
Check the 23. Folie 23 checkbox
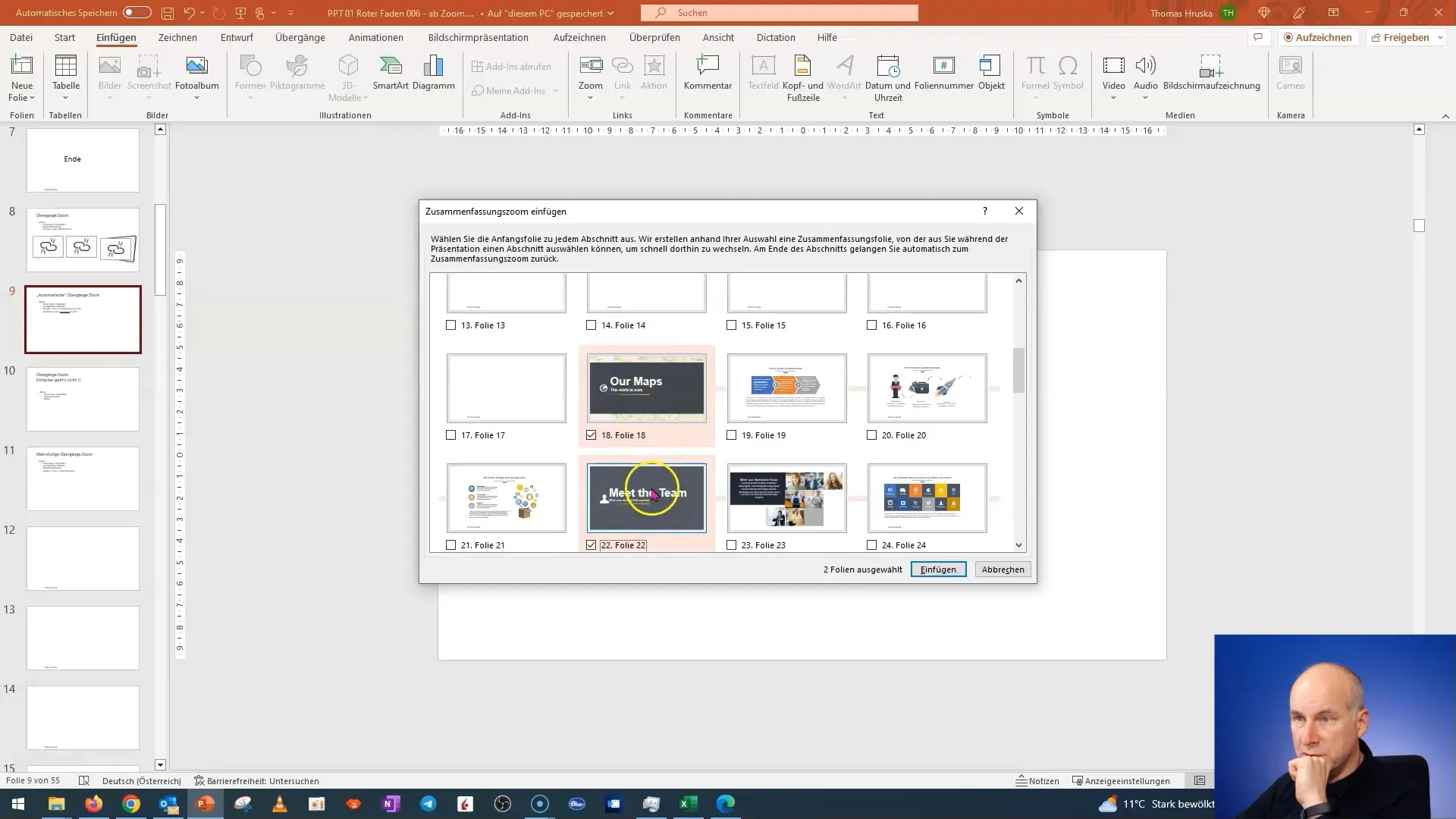(732, 544)
